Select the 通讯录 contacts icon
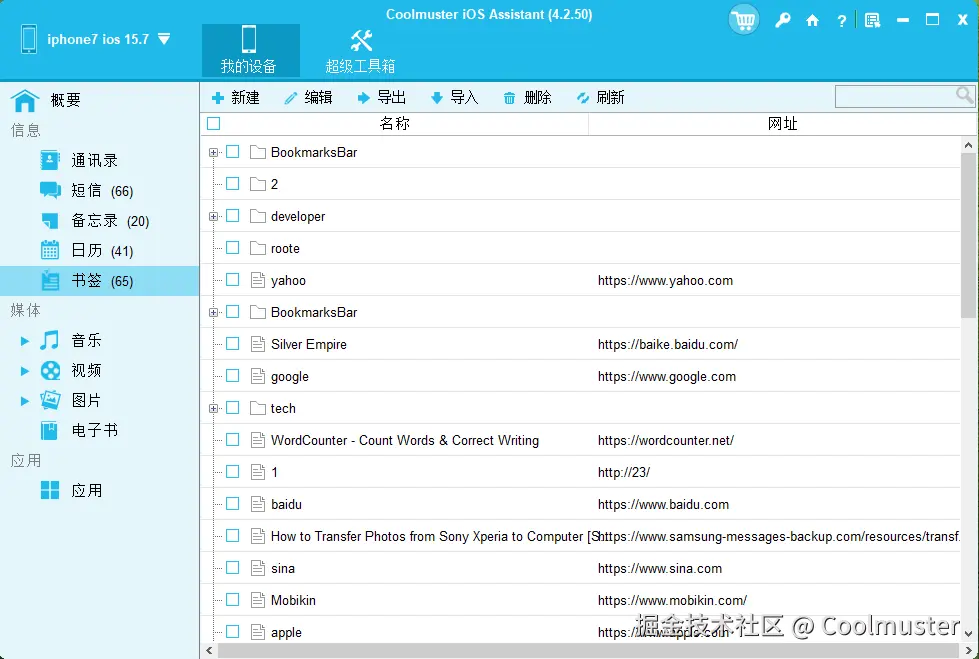Viewport: 979px width, 659px height. 50,160
